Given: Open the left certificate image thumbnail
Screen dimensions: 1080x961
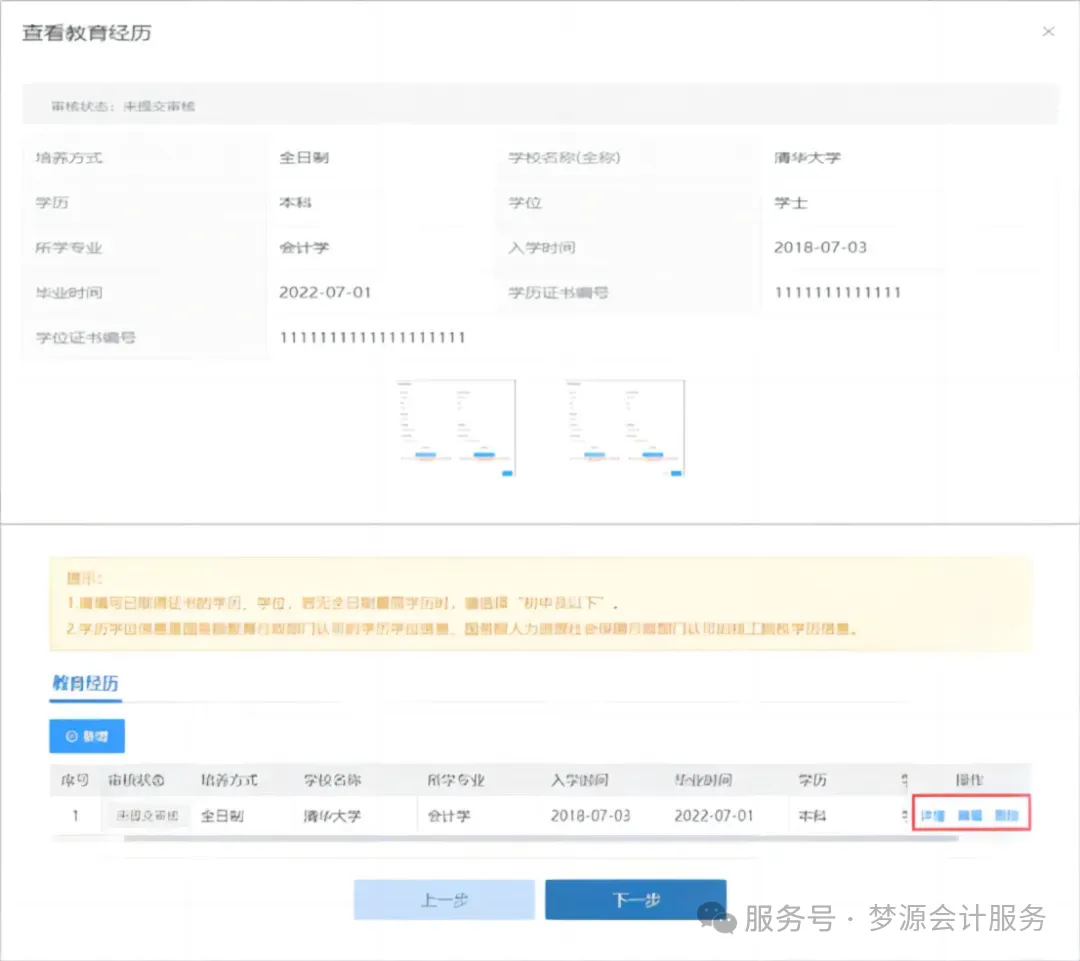Looking at the screenshot, I should coord(456,428).
